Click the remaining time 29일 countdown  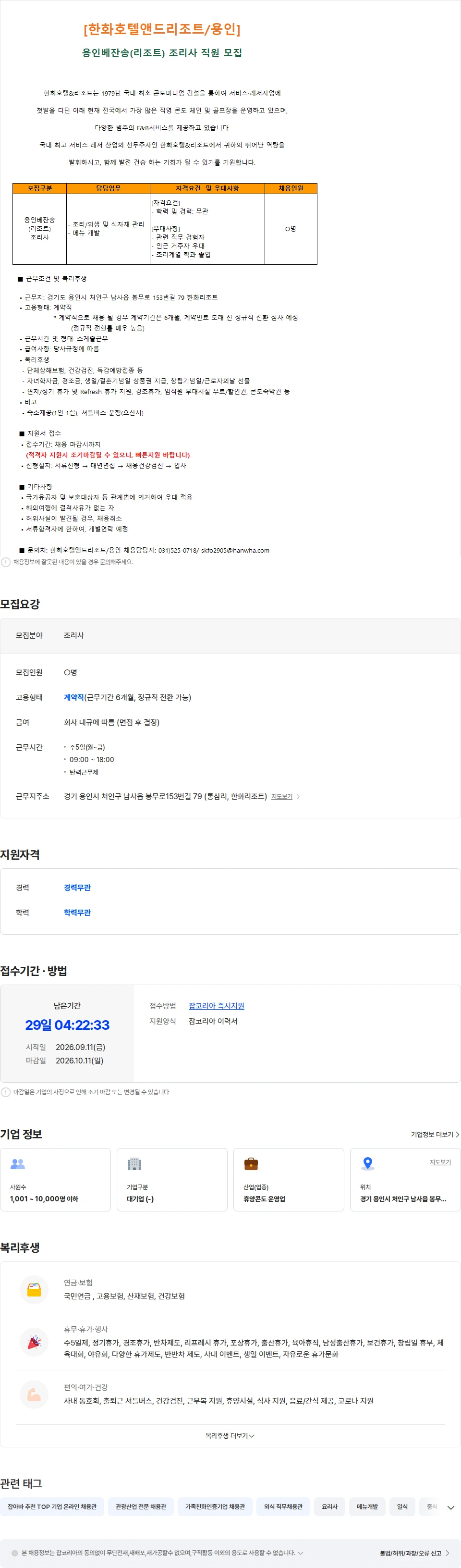[67, 1025]
